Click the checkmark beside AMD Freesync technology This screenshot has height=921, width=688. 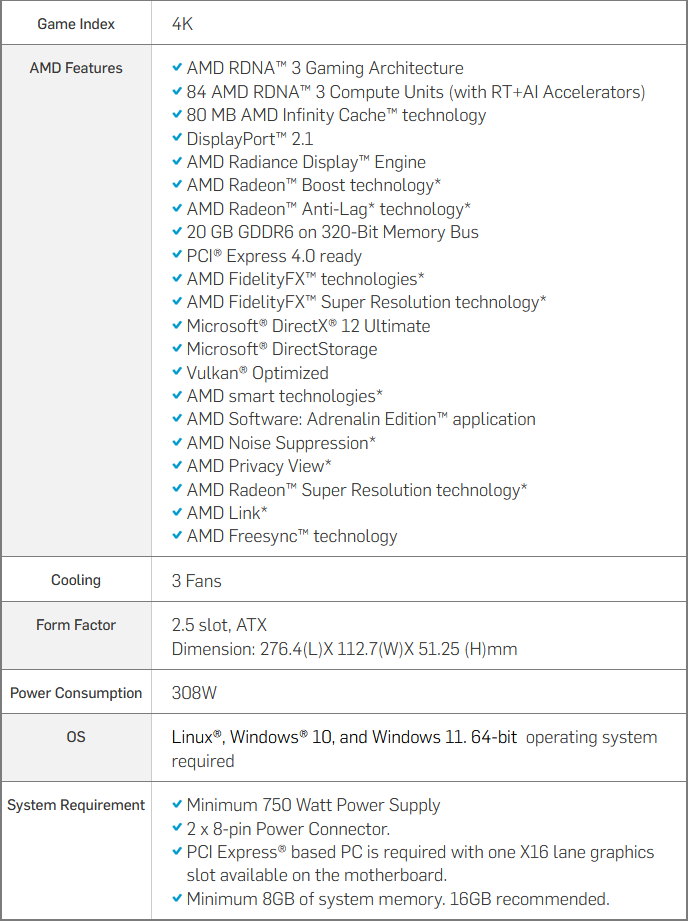[177, 535]
